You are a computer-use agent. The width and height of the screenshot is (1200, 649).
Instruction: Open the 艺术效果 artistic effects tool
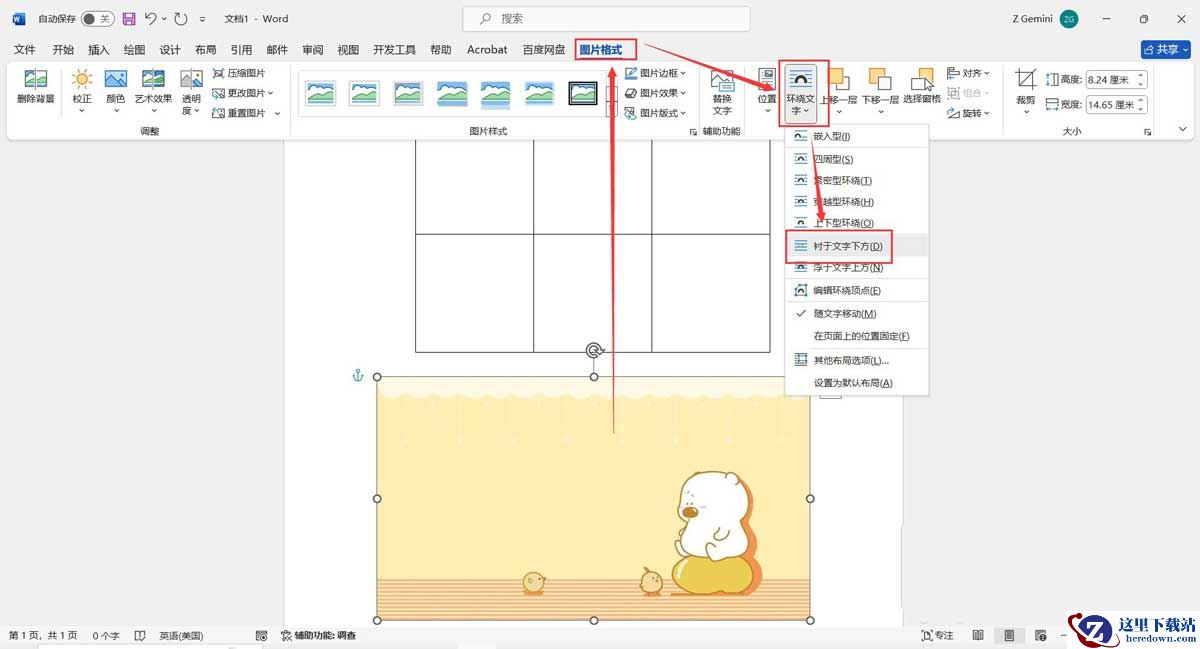click(x=153, y=91)
